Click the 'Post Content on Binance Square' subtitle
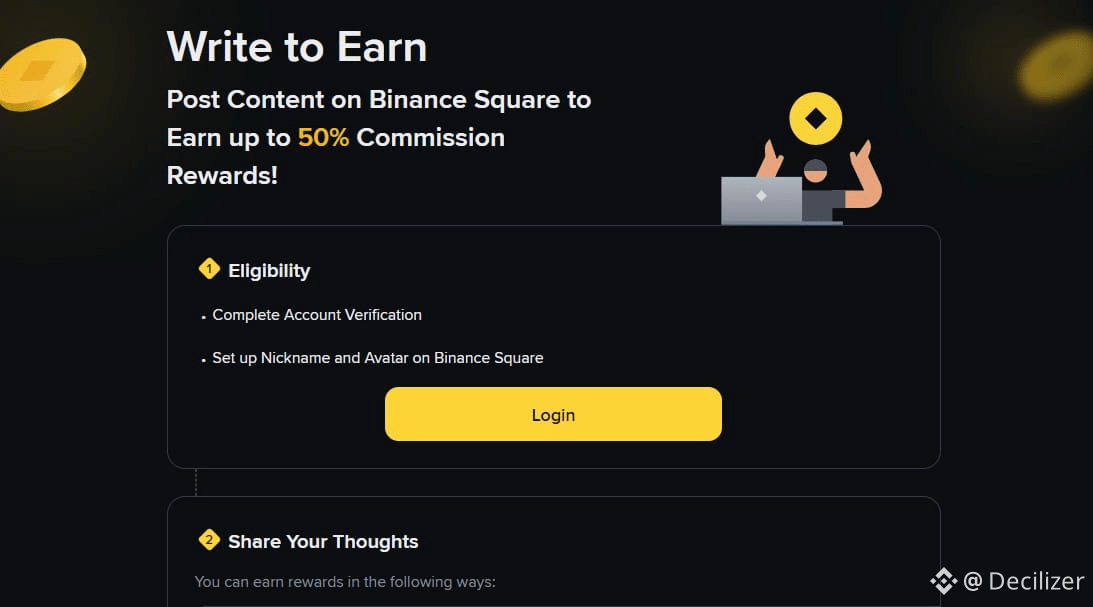This screenshot has width=1093, height=607. tap(379, 100)
